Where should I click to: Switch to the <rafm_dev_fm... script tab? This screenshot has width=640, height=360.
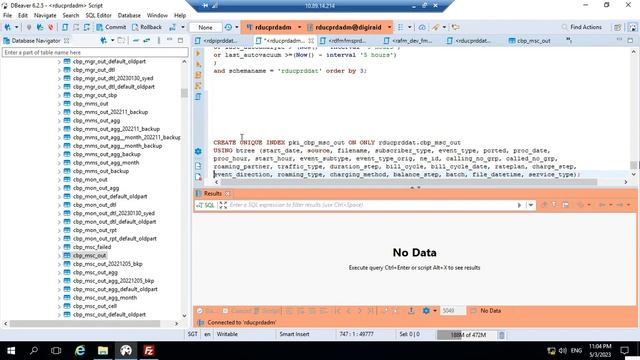[408, 40]
